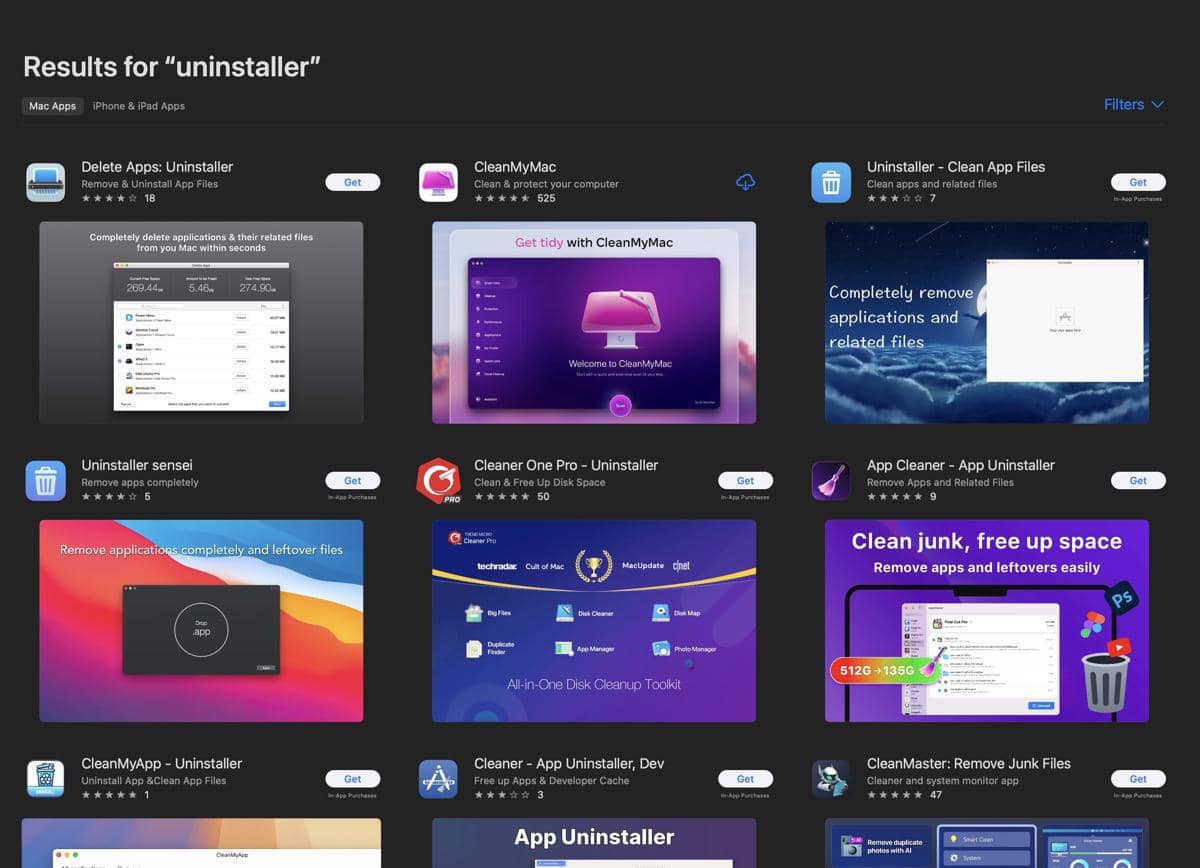Click Get for Delete Apps: Uninstaller
Viewport: 1200px width, 868px height.
tap(352, 182)
